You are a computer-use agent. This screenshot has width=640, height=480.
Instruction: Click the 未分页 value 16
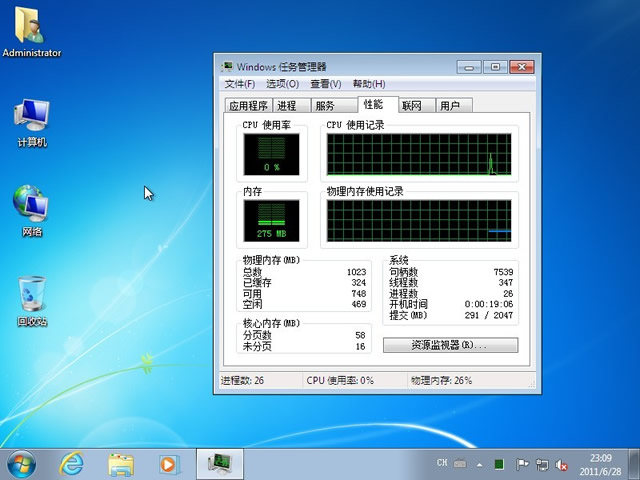click(x=360, y=346)
